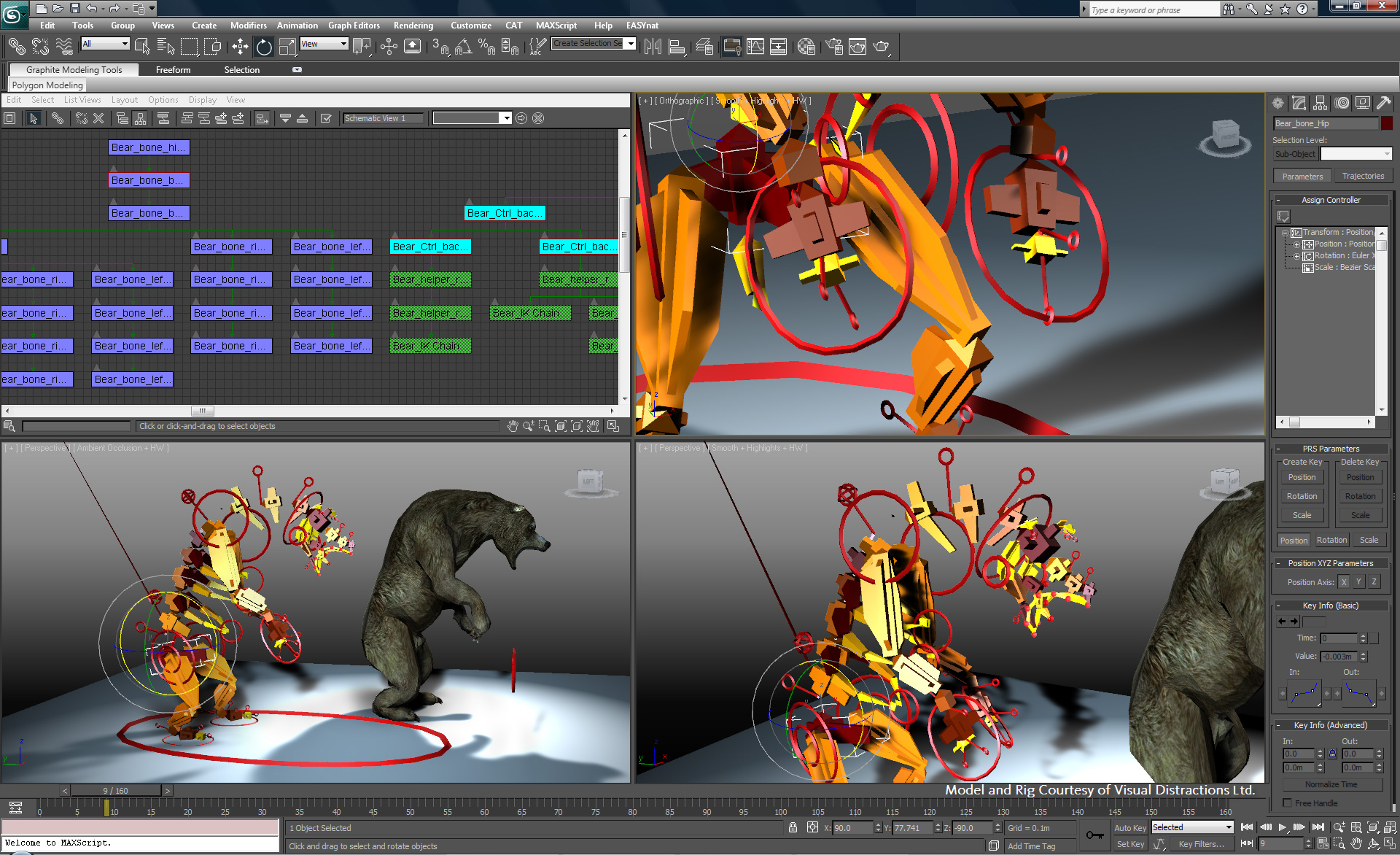Click the Align tool icon
Screen dimensions: 1400x855
677,47
